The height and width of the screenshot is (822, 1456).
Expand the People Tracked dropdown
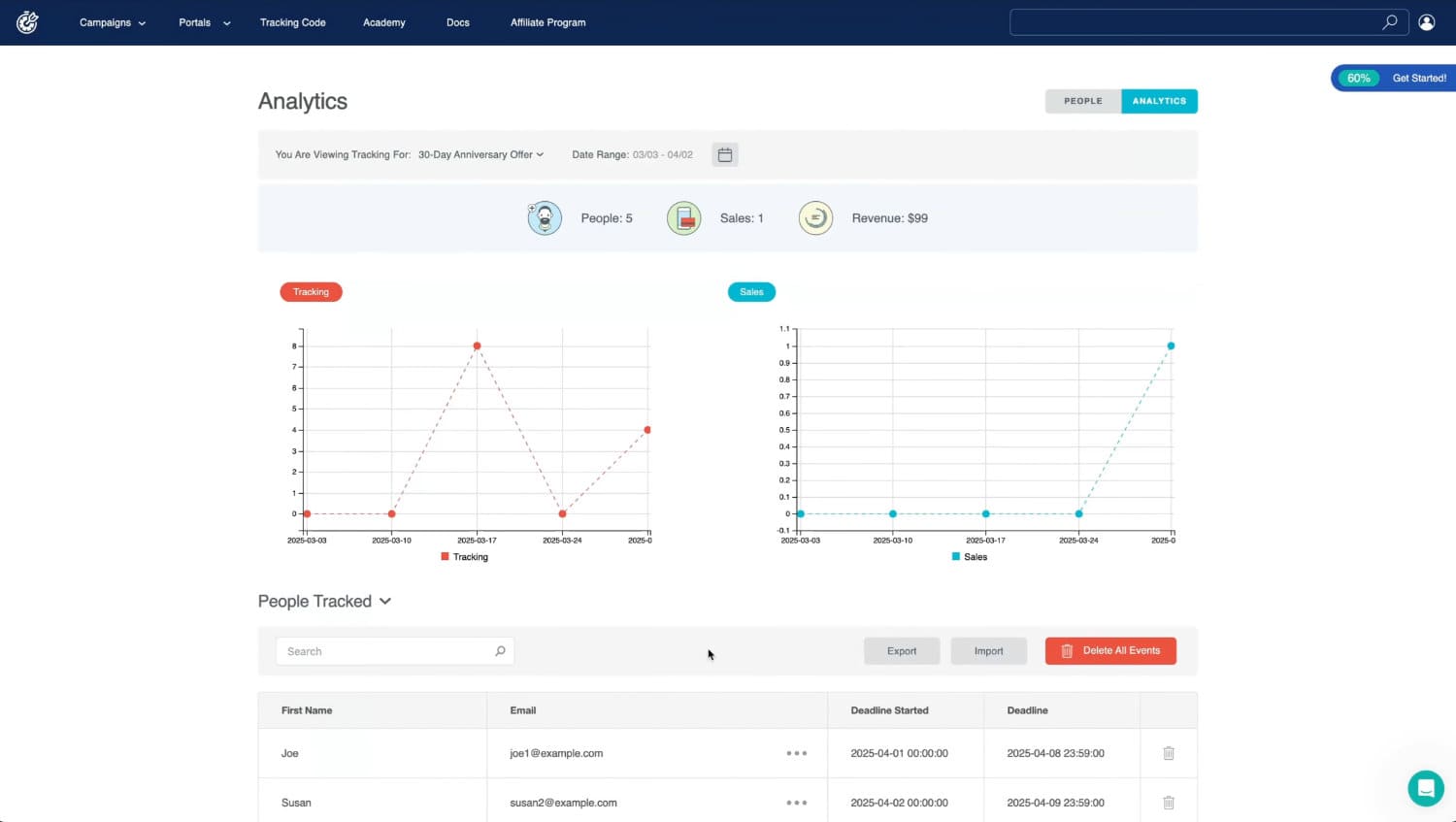[324, 602]
